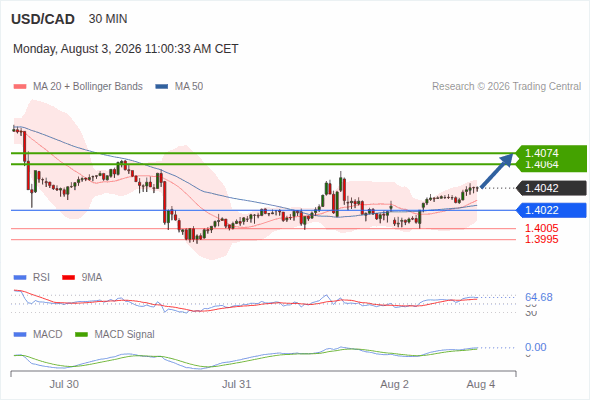The image size is (590, 400).
Task: Select the Jul 31 timeline date marker
Action: (x=236, y=385)
